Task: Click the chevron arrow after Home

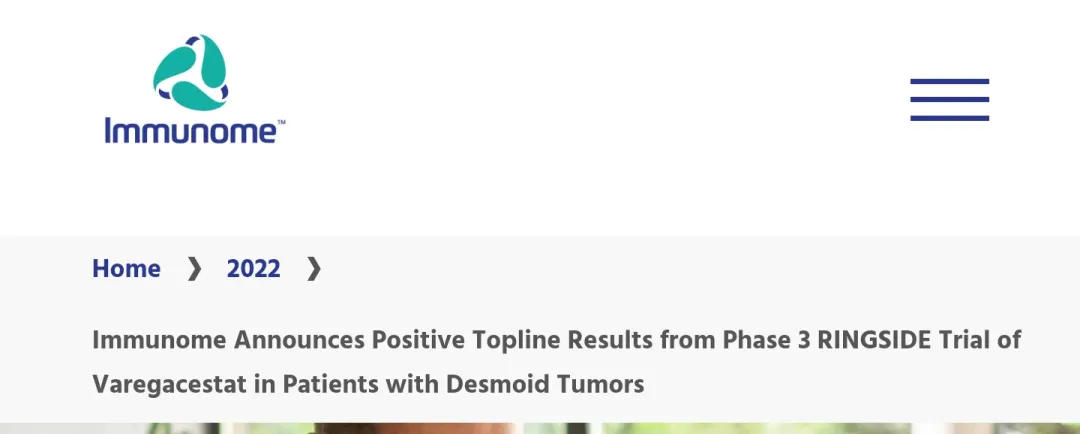Action: coord(194,268)
